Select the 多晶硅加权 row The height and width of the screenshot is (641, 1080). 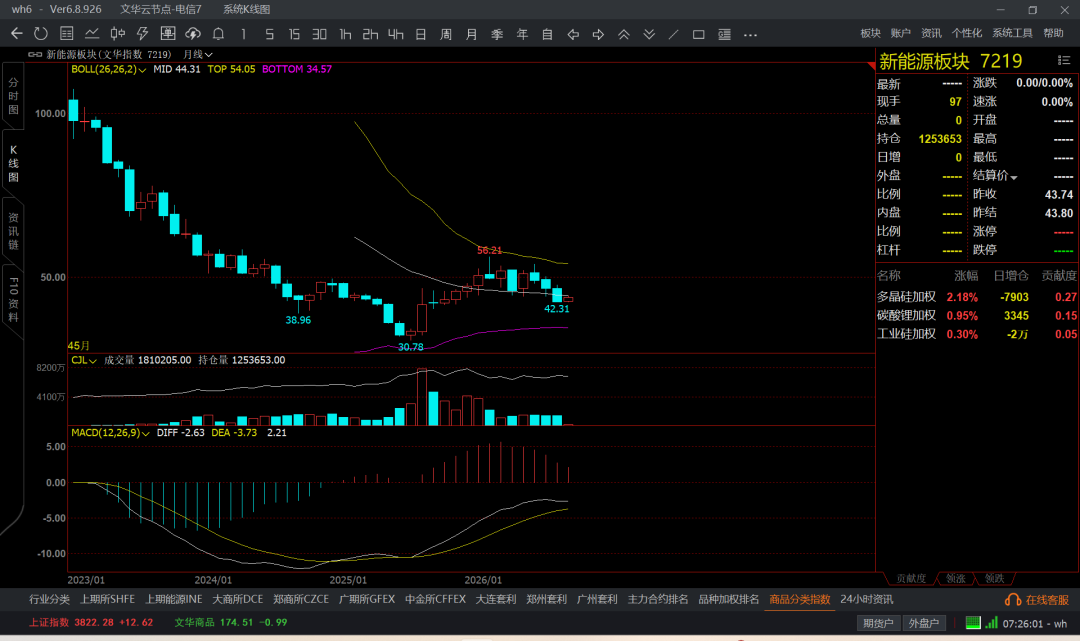click(976, 297)
